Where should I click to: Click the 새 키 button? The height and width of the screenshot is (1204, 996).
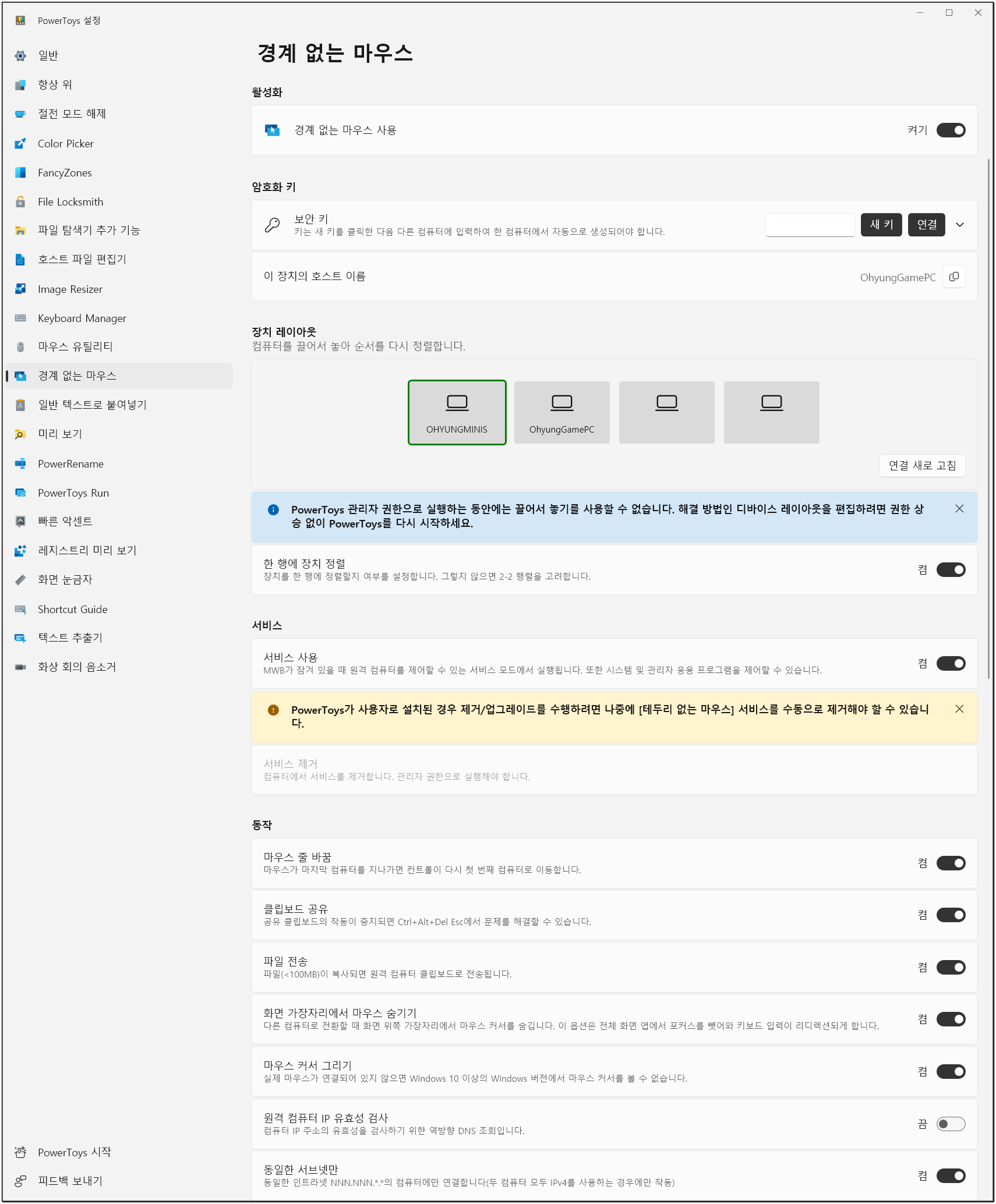click(881, 225)
